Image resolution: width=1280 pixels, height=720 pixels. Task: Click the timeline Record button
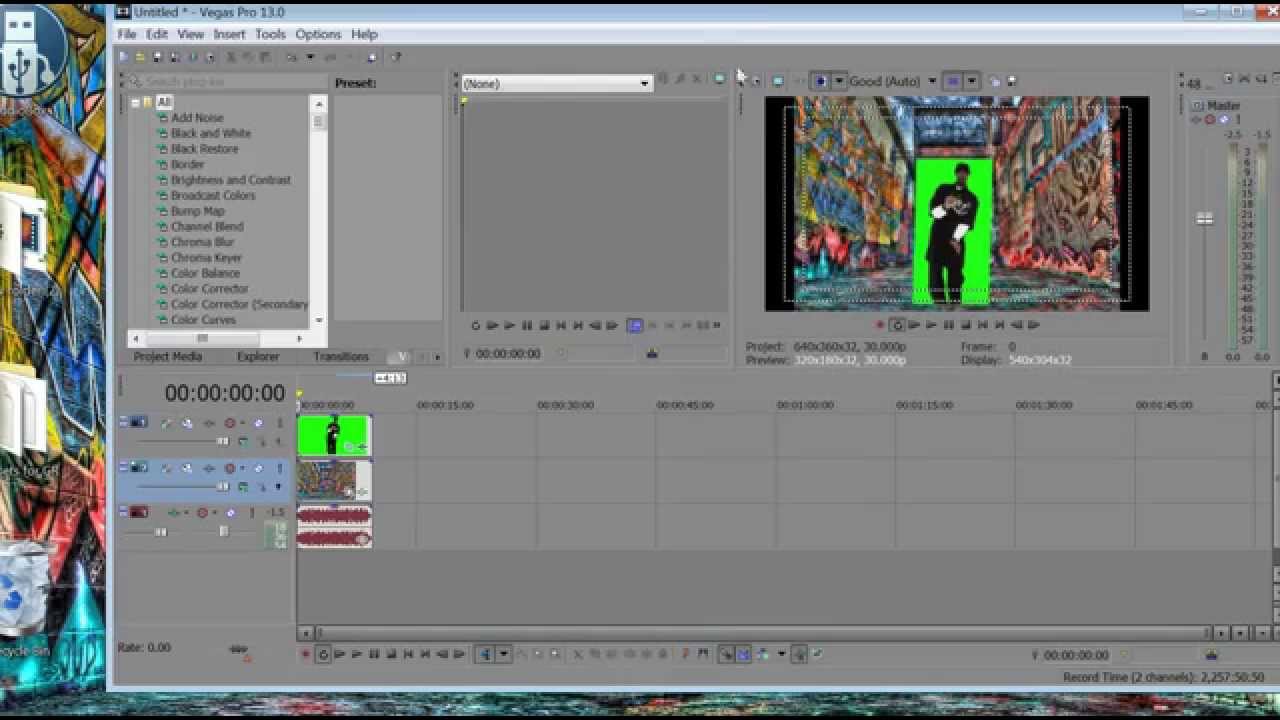coord(305,654)
